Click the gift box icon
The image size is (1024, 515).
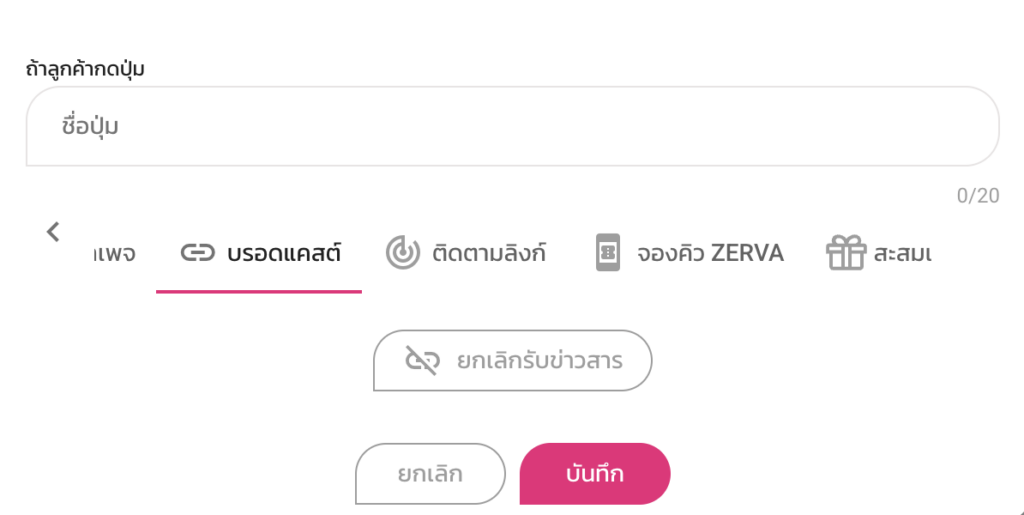tap(845, 253)
